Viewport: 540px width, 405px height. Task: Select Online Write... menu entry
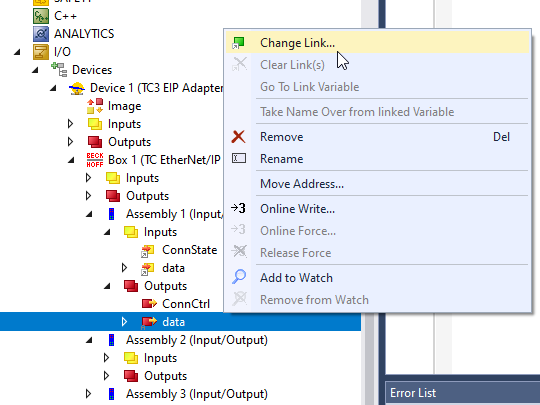[297, 209]
